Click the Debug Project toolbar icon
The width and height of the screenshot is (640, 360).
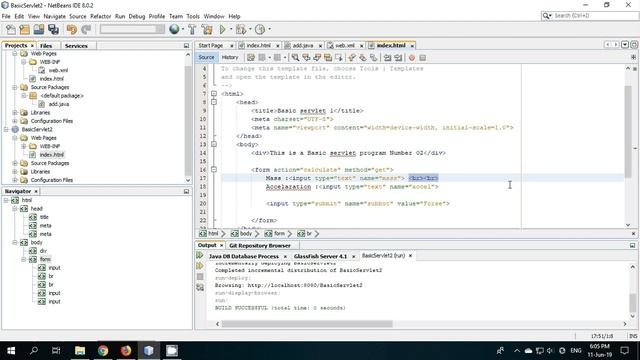pos(240,29)
